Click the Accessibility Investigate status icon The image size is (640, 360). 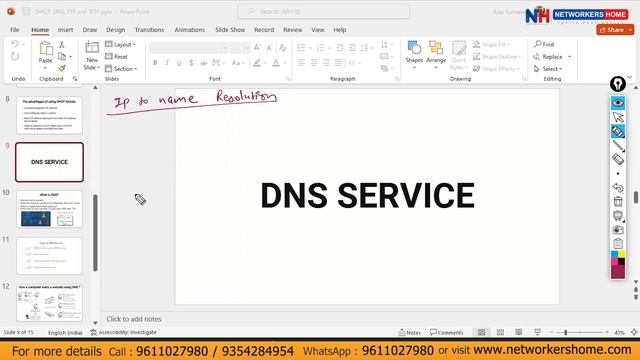(x=123, y=332)
